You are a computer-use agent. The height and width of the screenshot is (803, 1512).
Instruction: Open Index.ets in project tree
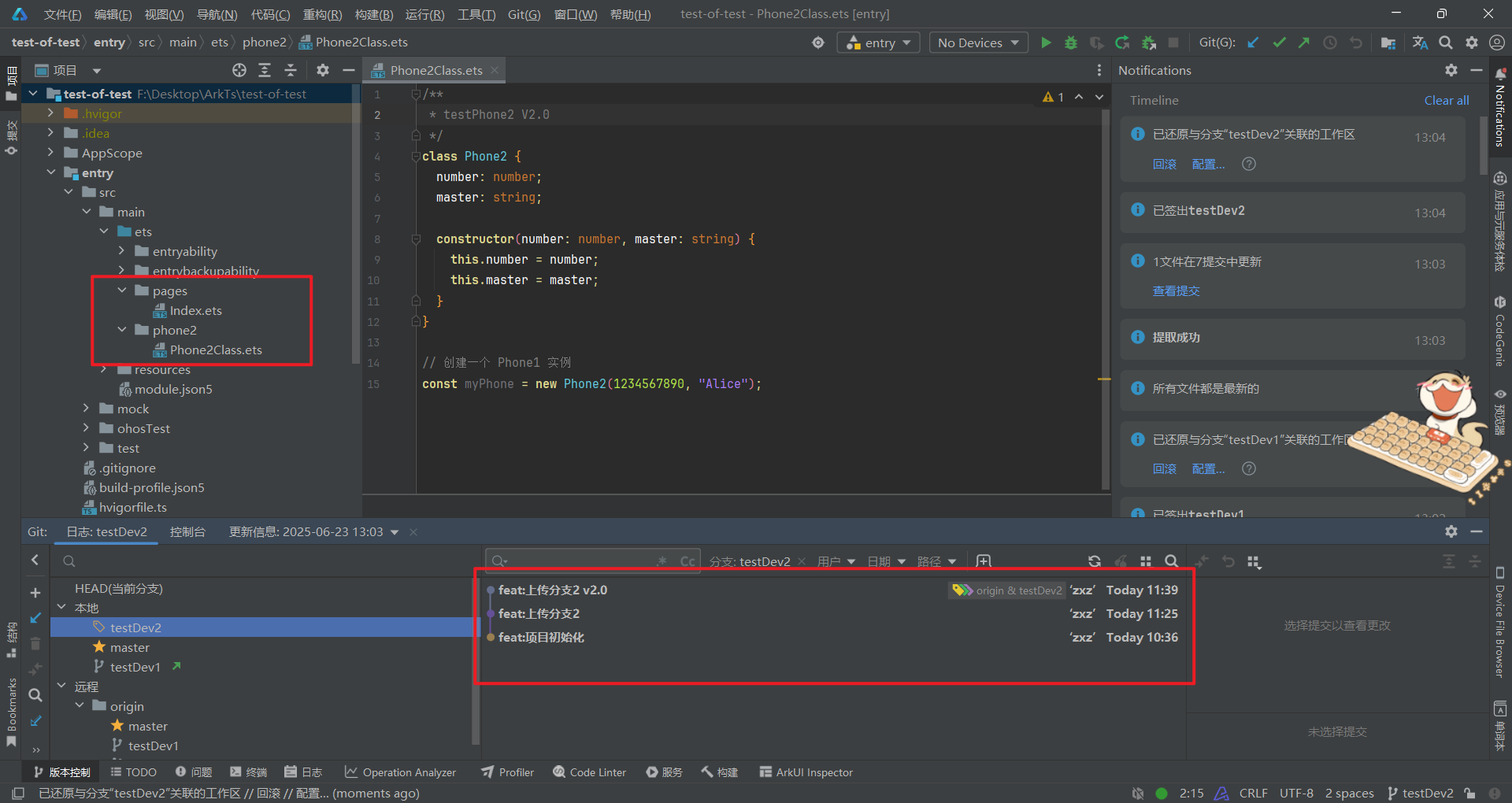(196, 310)
